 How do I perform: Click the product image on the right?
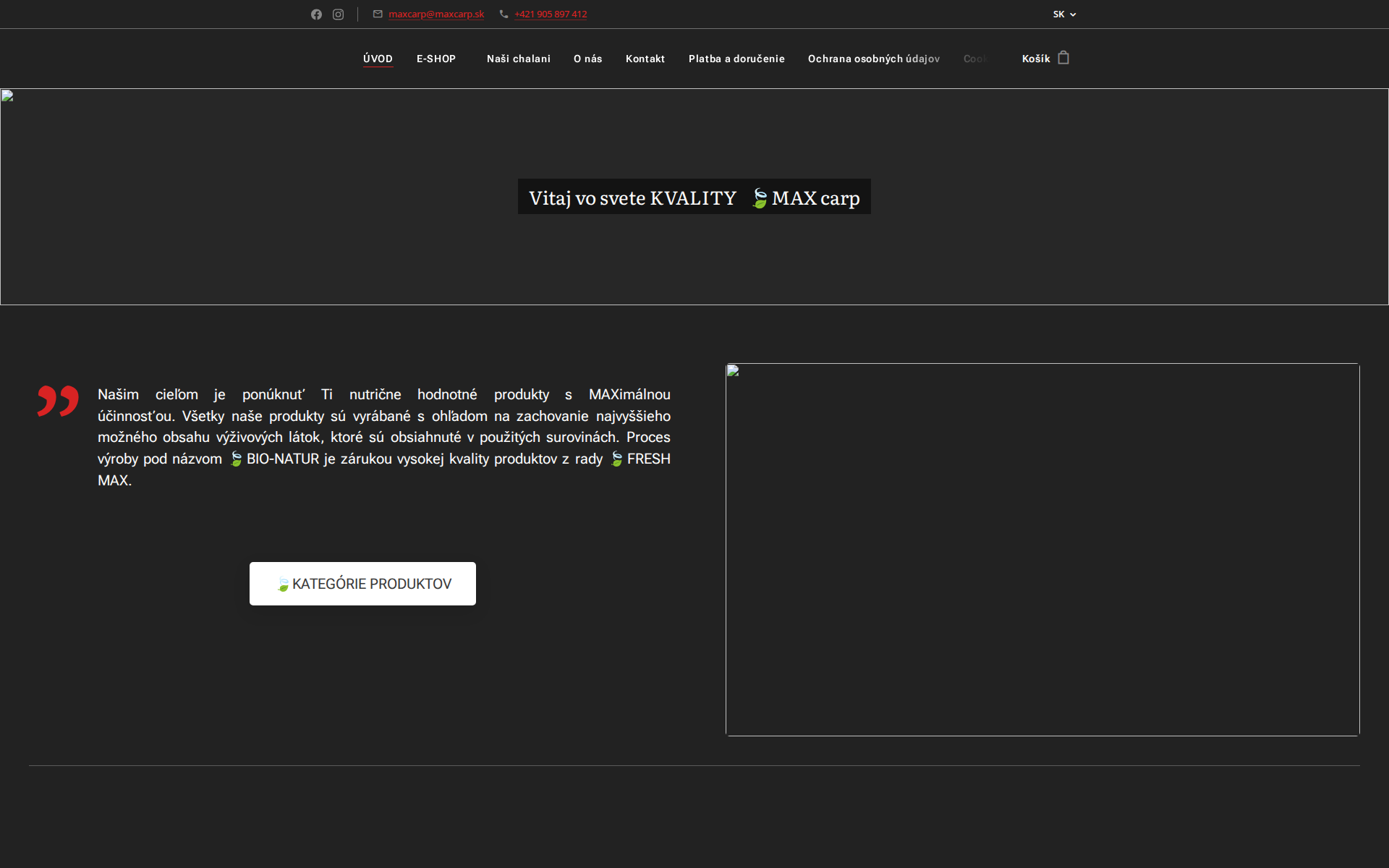(x=1042, y=549)
